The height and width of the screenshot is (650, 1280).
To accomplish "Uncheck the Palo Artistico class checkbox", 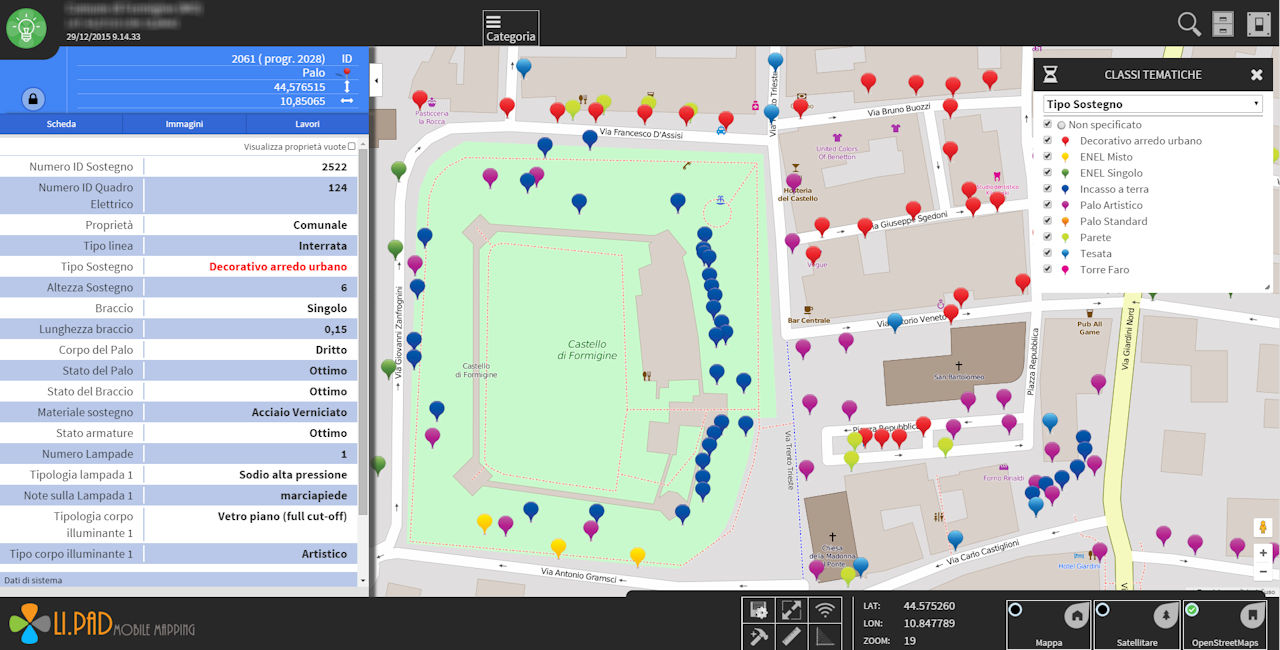I will (x=1048, y=205).
